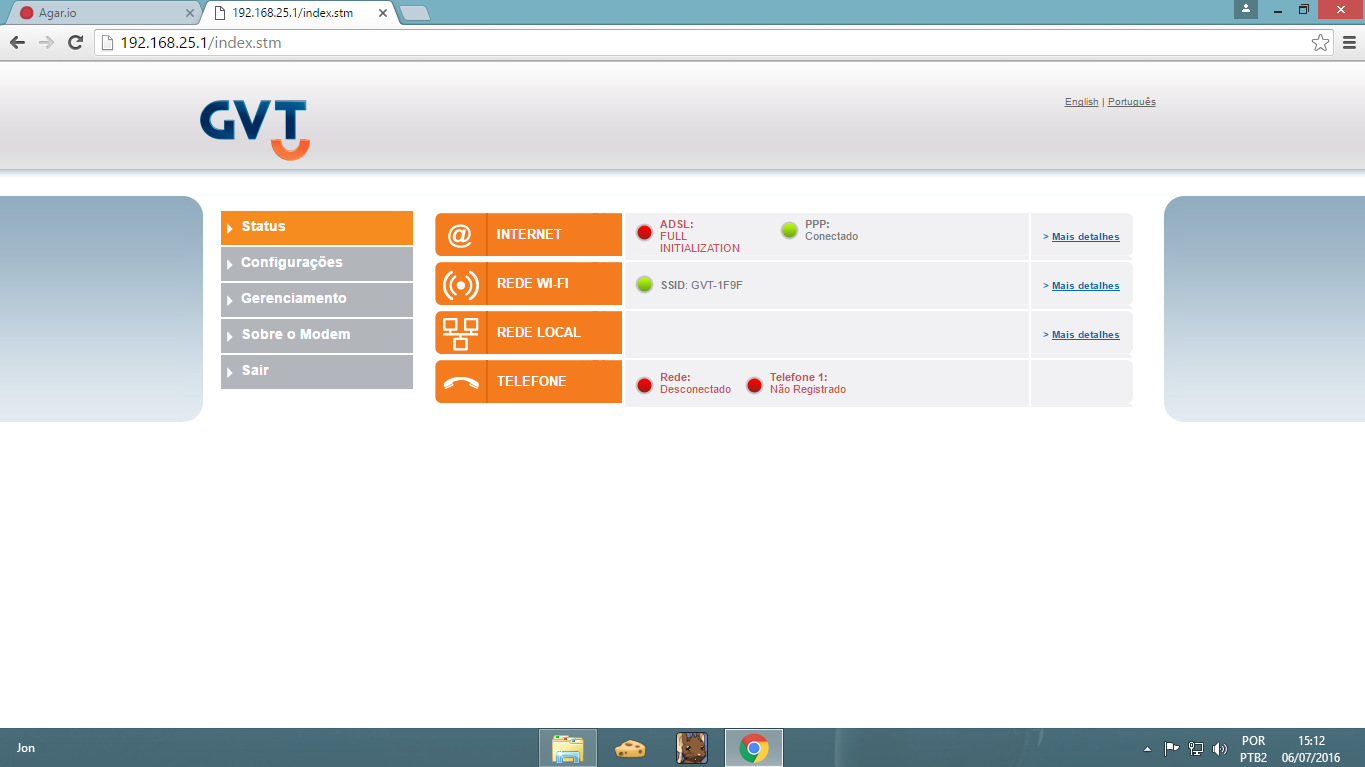This screenshot has height=767, width=1365.
Task: Close the Agar.io tab
Action: (x=190, y=13)
